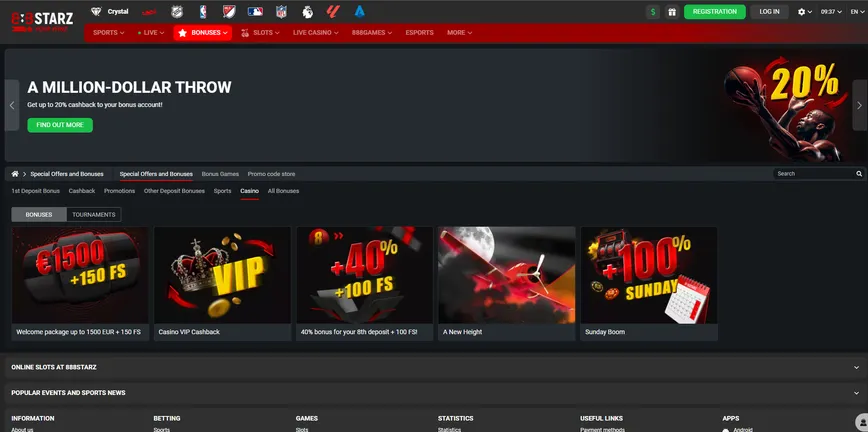The image size is (868, 432).
Task: Open the Sports menu
Action: (x=108, y=33)
